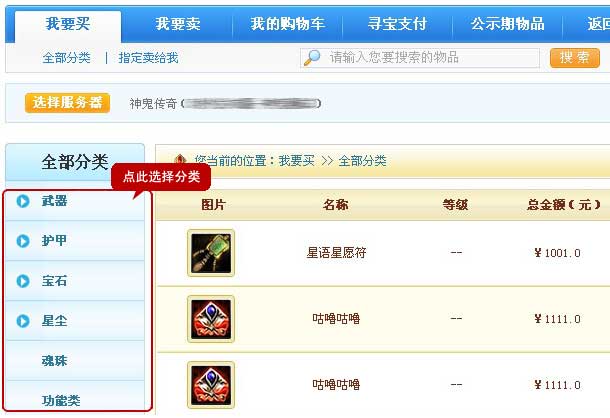Open the second 咕噜咕噜 item image

tap(211, 385)
